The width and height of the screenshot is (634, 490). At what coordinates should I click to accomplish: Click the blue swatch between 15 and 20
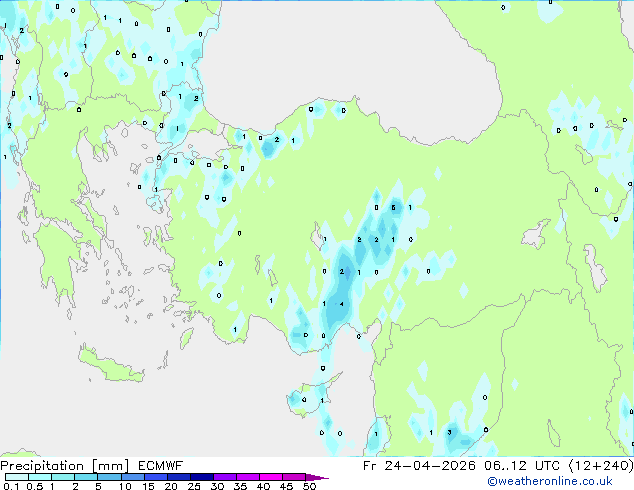pyautogui.click(x=155, y=477)
